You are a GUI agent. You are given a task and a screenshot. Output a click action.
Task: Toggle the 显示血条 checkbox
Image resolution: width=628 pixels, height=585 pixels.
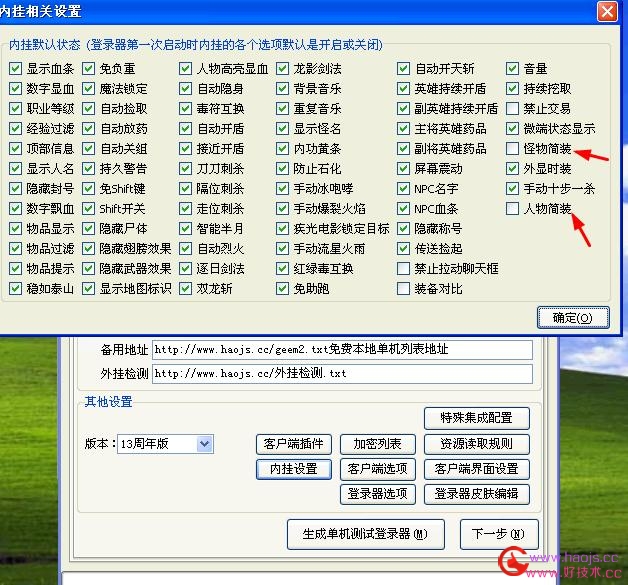(15, 68)
